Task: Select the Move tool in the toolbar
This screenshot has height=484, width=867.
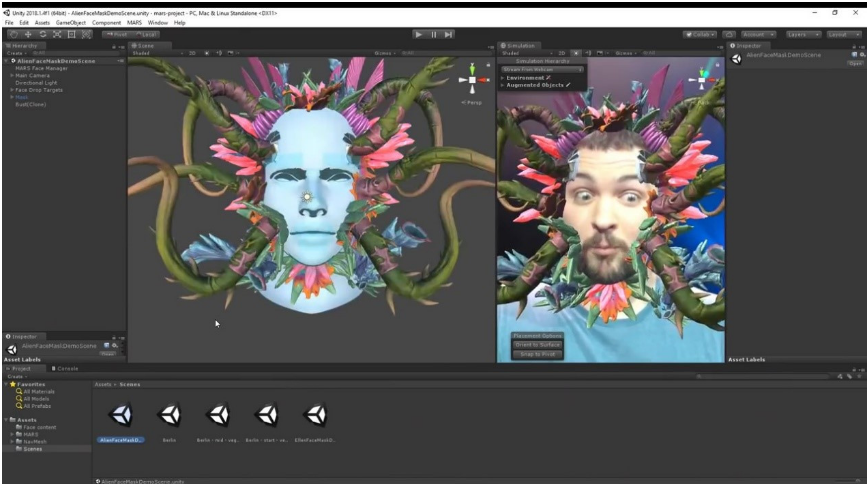Action: (28, 34)
